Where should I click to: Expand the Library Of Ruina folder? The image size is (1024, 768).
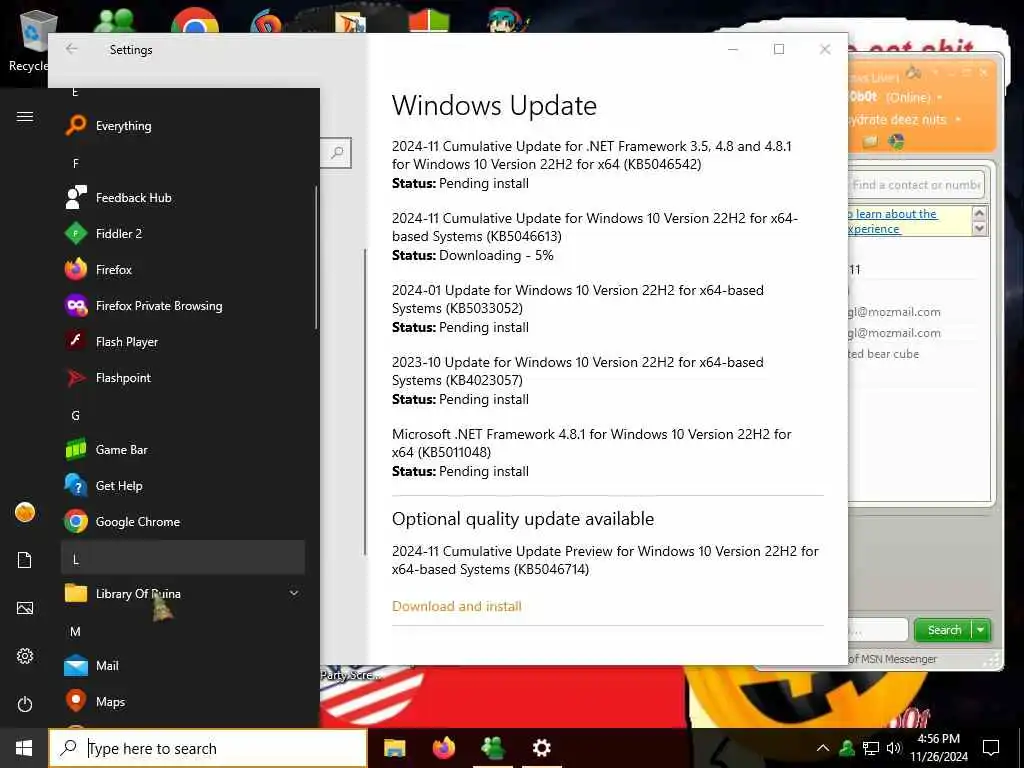tap(183, 594)
